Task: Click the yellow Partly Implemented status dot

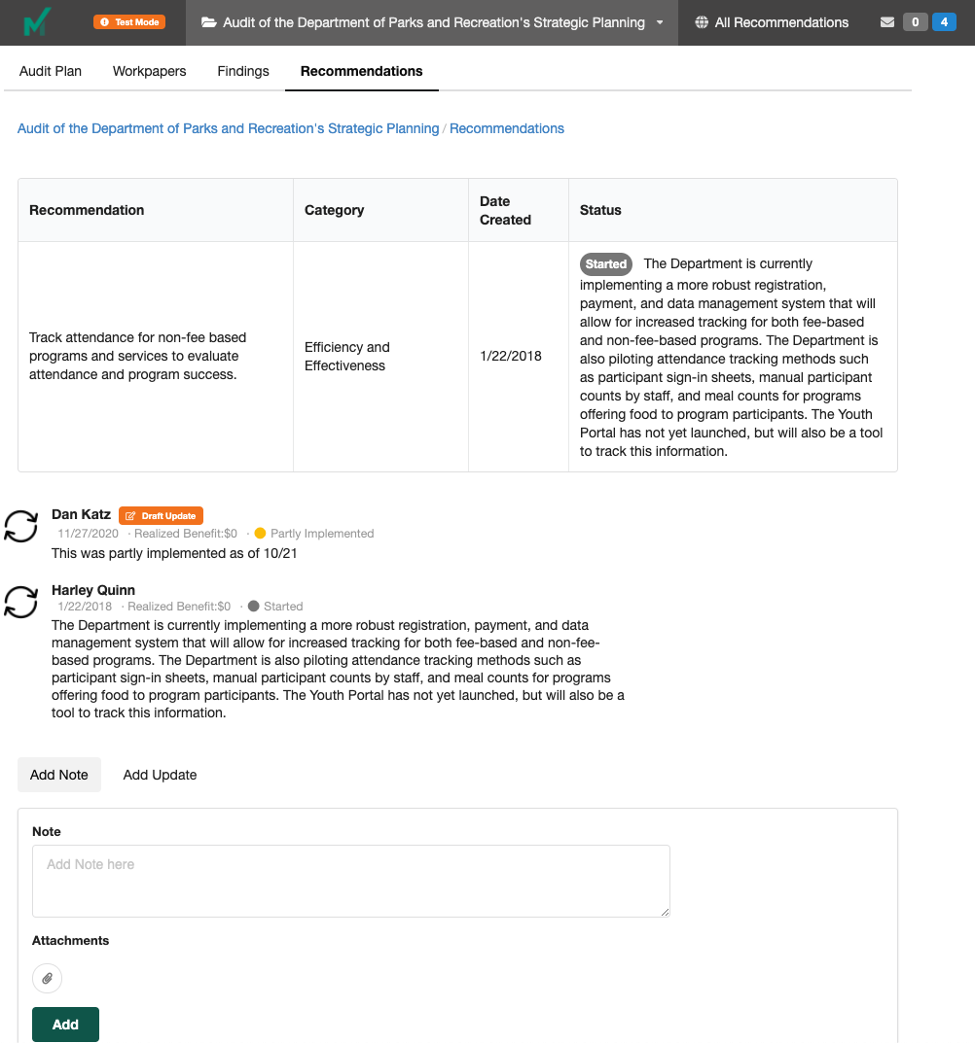Action: pos(260,533)
